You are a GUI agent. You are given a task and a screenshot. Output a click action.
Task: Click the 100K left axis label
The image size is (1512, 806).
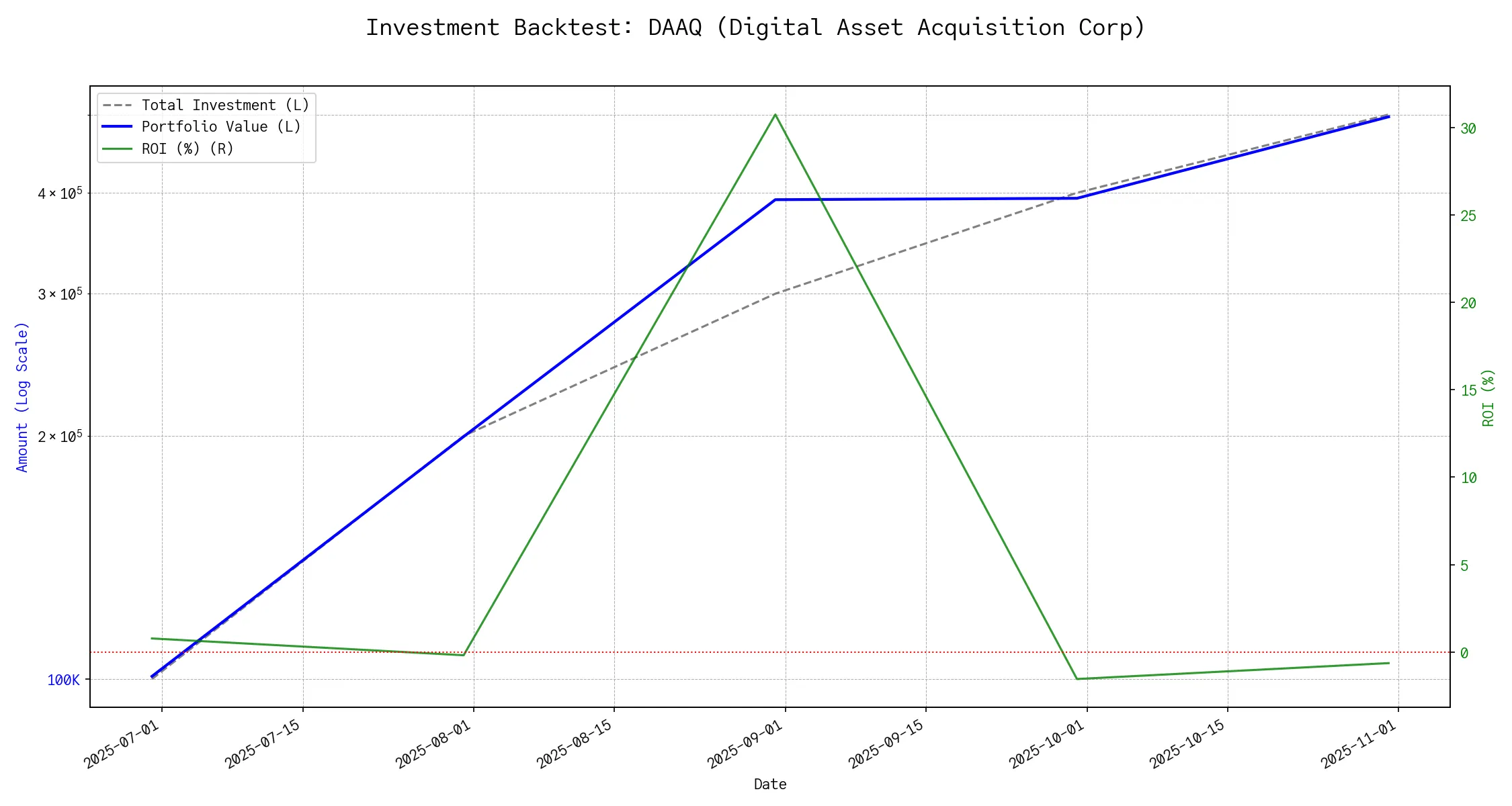[63, 680]
